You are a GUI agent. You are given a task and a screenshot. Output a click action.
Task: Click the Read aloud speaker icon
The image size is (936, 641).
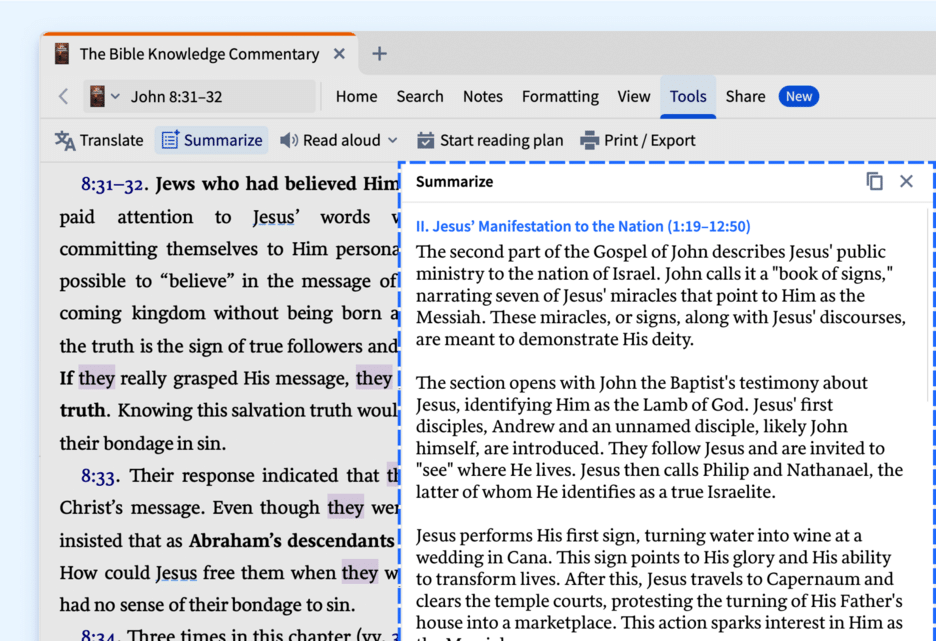tap(290, 140)
